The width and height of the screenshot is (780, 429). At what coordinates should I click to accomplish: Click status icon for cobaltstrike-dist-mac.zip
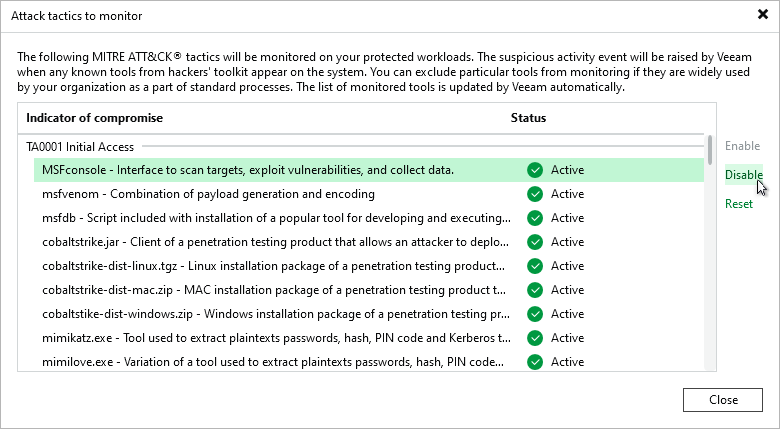tap(535, 290)
